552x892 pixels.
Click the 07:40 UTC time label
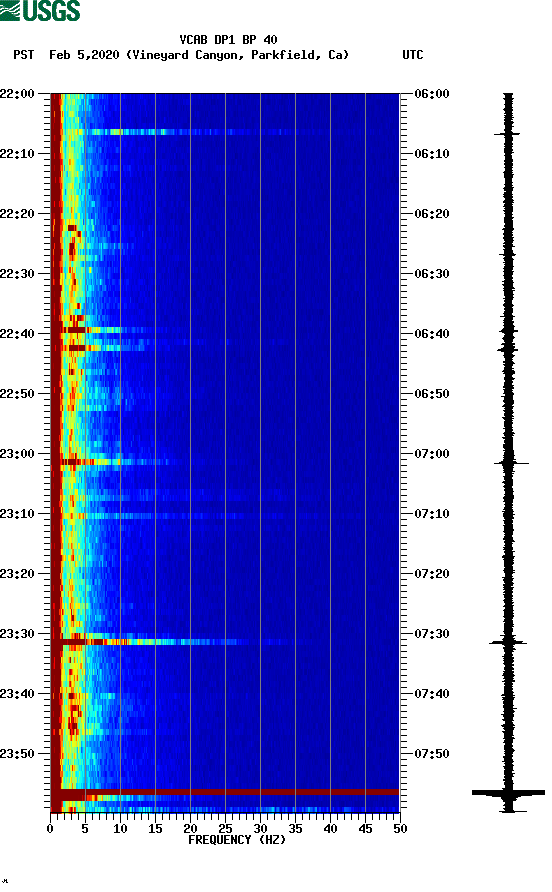(x=432, y=694)
